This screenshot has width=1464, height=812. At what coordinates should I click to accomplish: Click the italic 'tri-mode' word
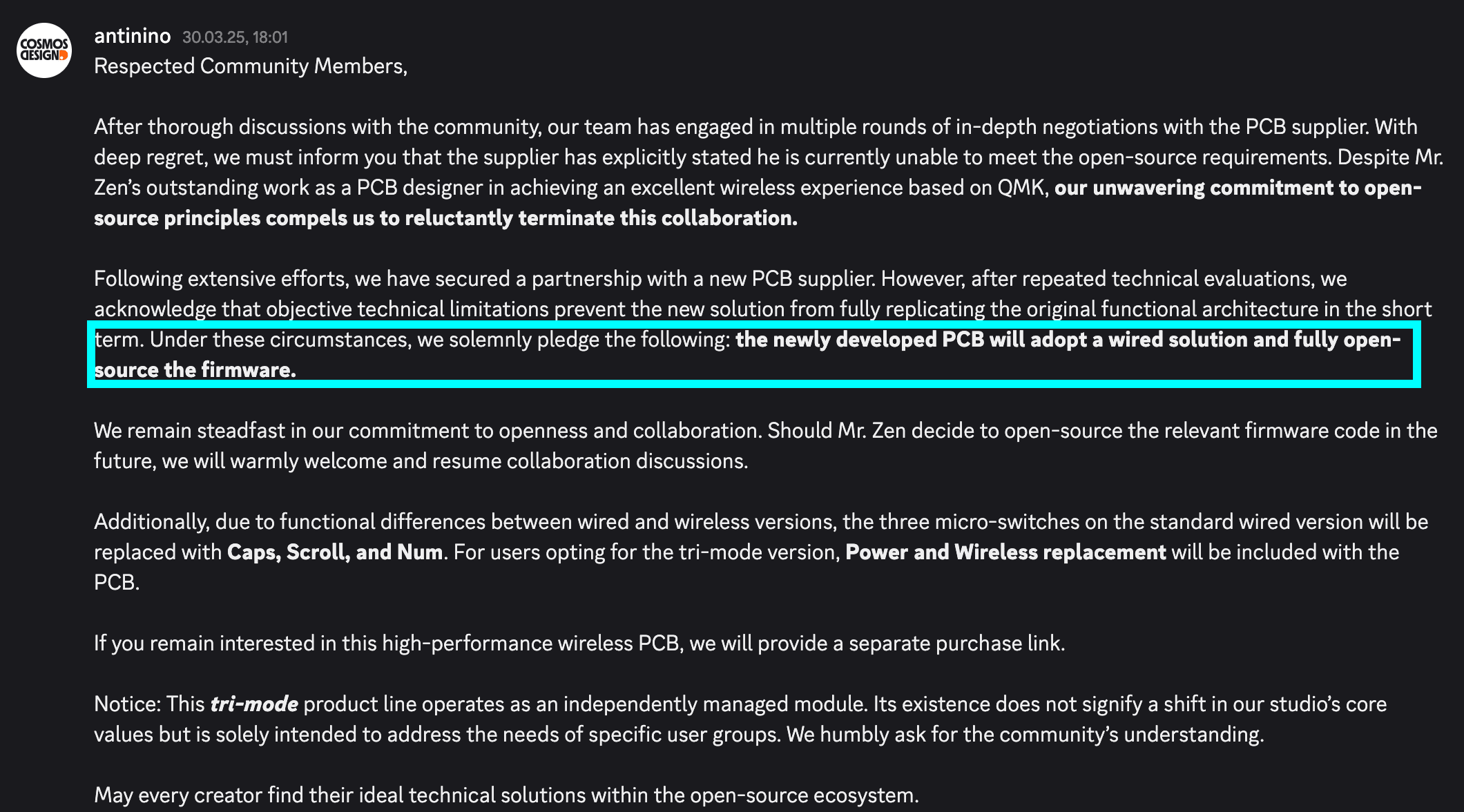click(x=254, y=704)
